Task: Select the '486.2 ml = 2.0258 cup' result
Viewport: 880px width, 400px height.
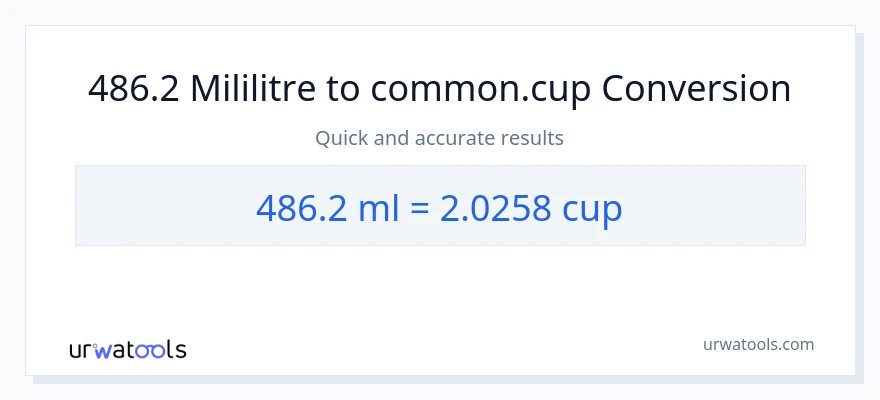Action: [x=440, y=206]
